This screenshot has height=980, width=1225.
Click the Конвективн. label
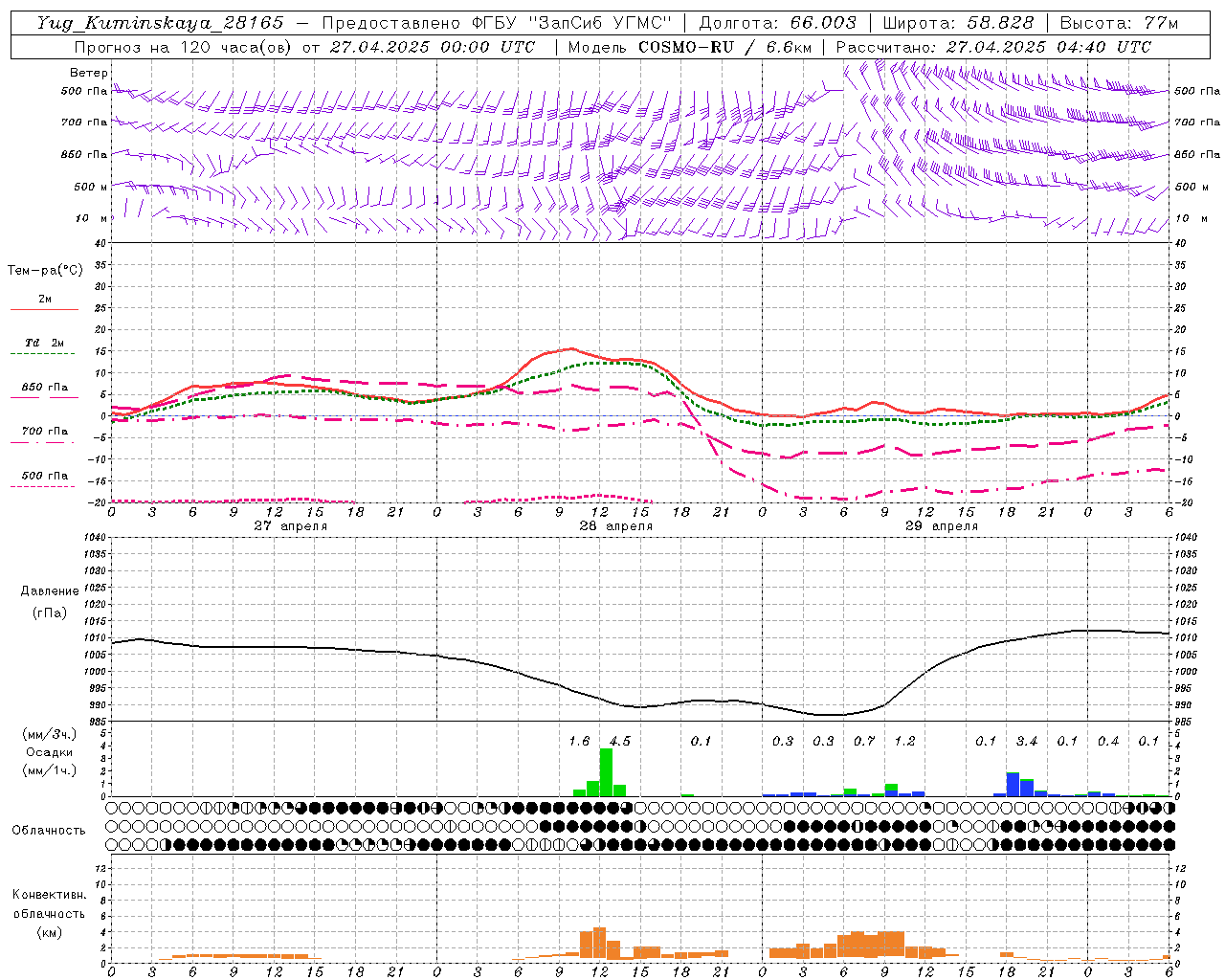(x=49, y=895)
